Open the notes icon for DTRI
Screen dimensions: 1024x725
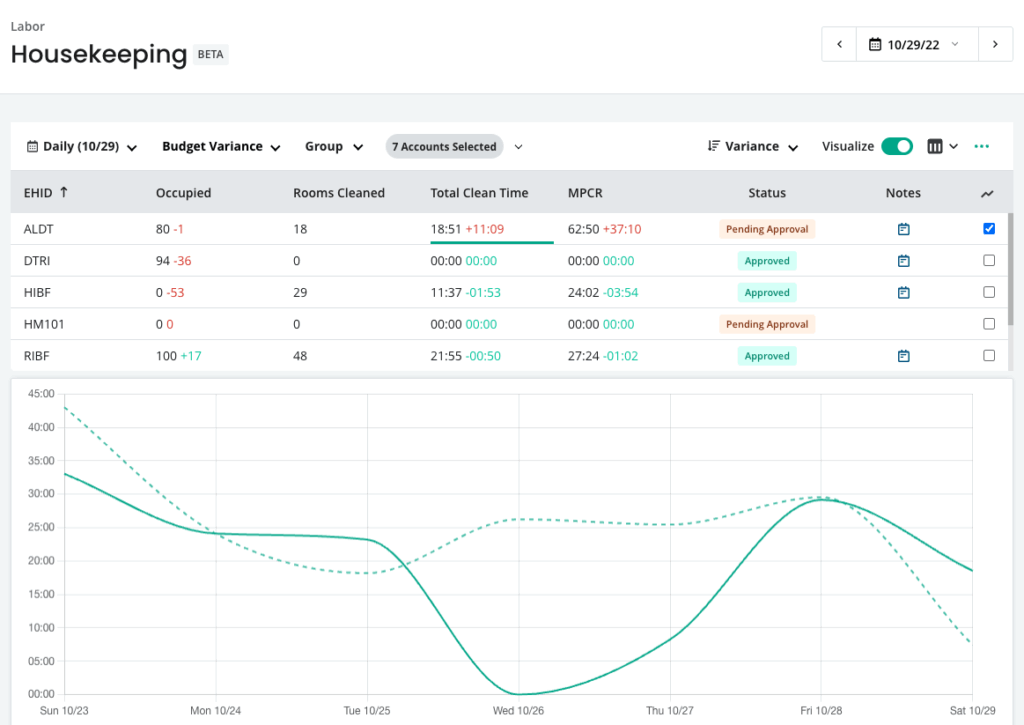click(x=903, y=261)
